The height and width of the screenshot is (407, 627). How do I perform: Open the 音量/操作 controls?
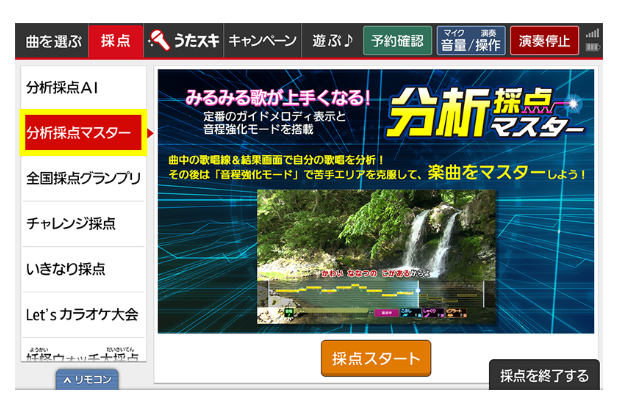(471, 41)
